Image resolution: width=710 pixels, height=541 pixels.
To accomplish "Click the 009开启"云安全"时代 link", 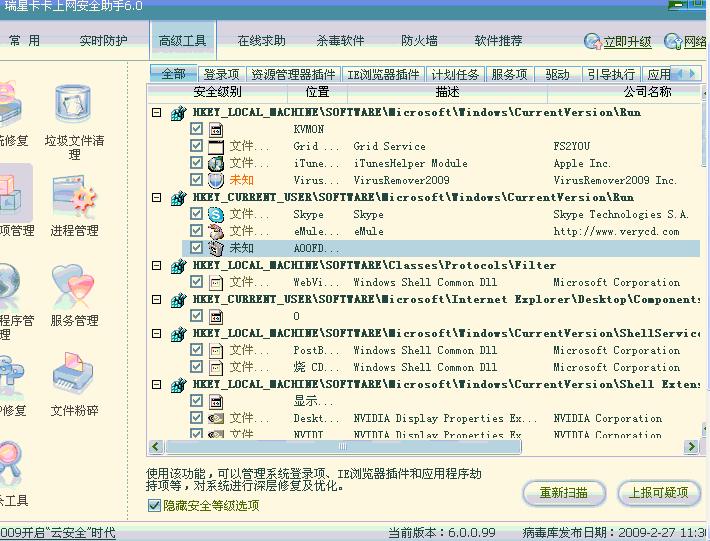I will coord(58,532).
